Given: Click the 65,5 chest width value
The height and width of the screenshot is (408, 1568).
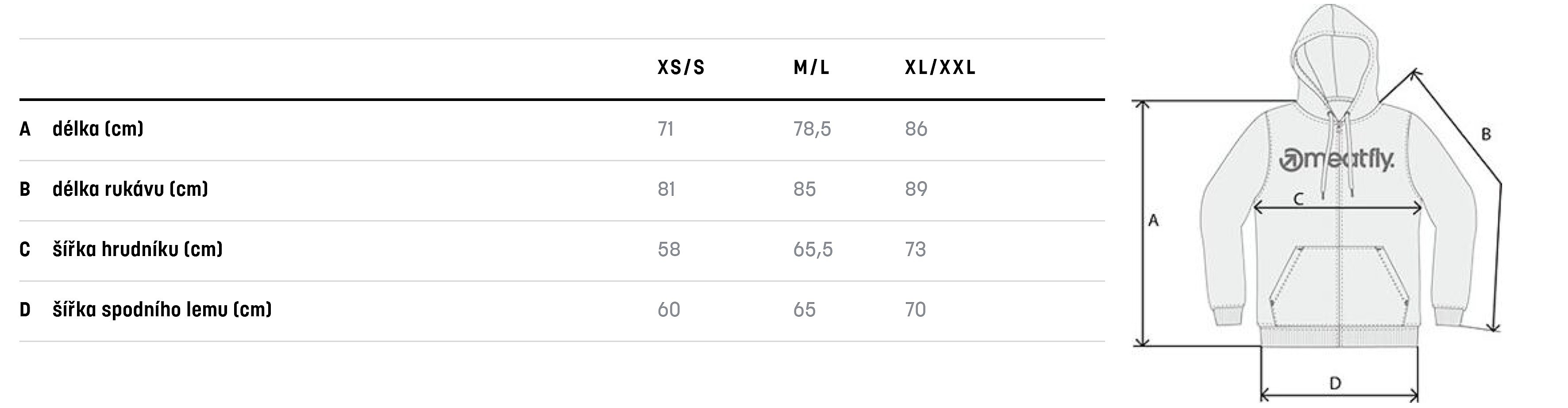Looking at the screenshot, I should [813, 250].
